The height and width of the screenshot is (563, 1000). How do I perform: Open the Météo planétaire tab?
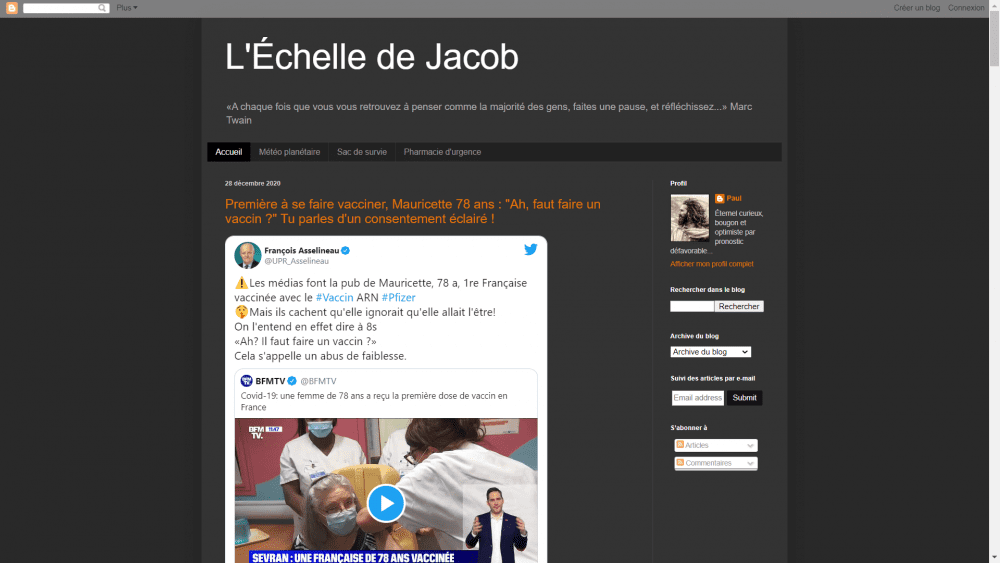290,152
